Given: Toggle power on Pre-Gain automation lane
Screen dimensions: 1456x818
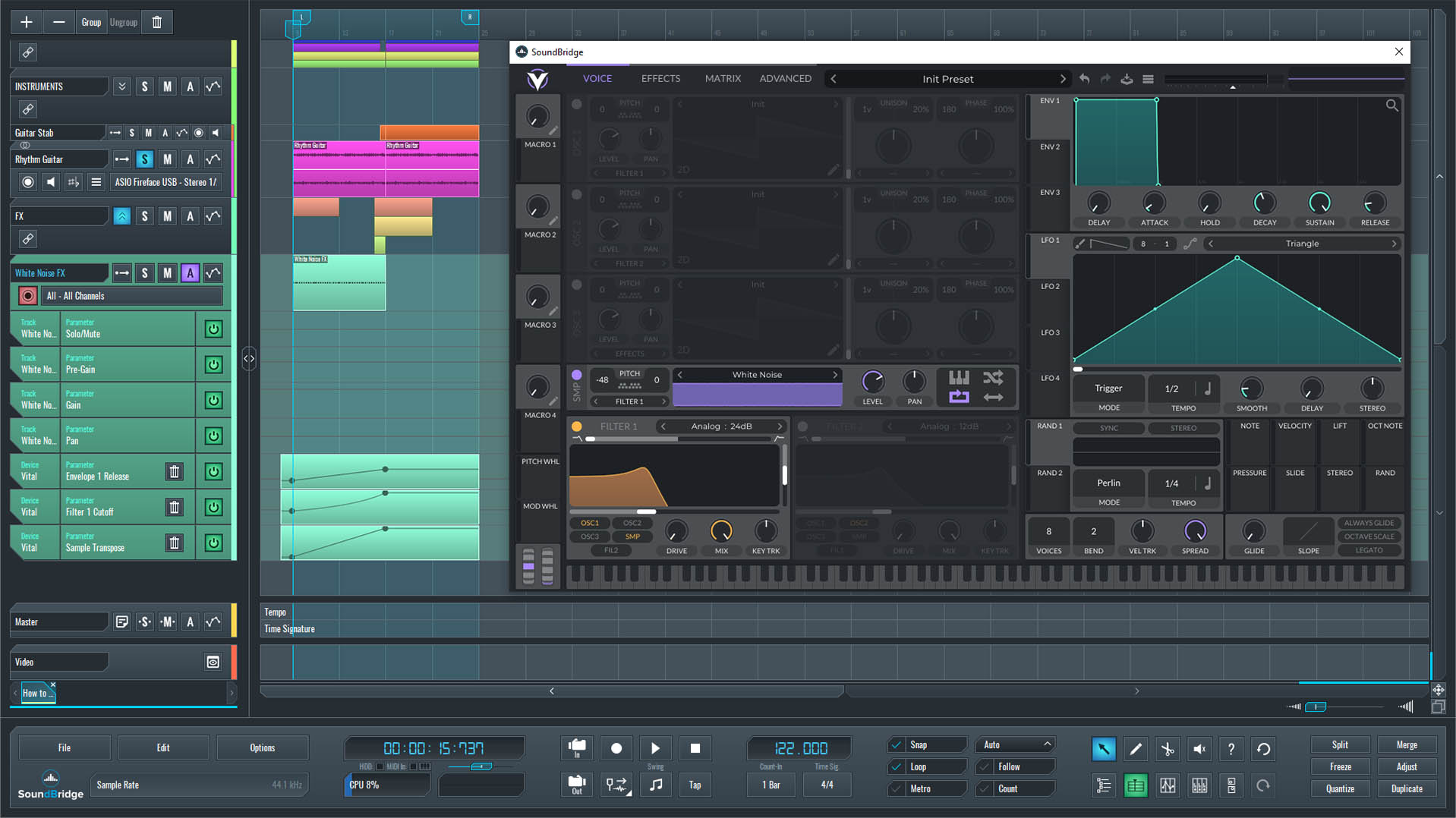Looking at the screenshot, I should click(213, 365).
